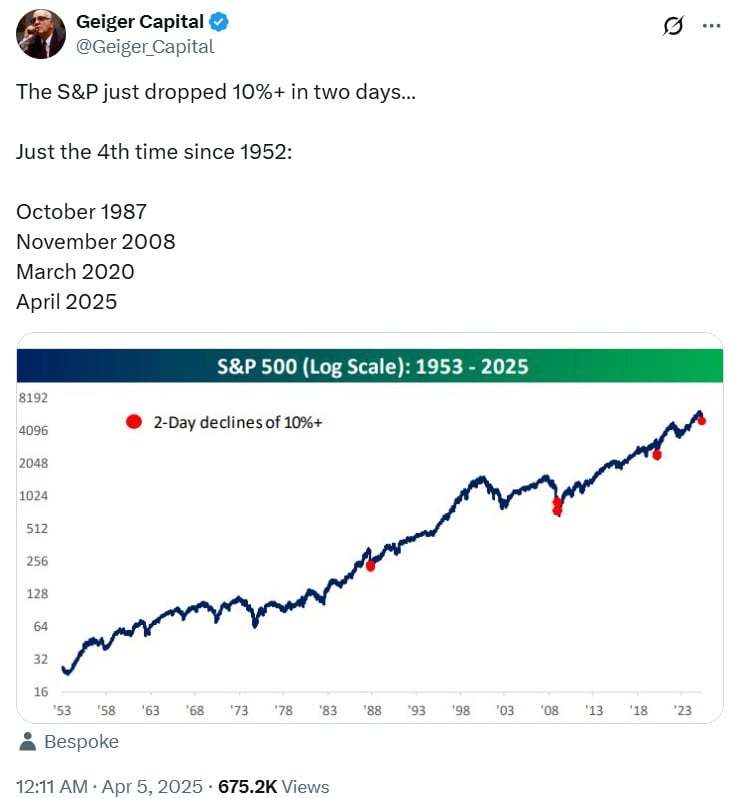Viewport: 740px width, 798px height.
Task: Click the 2020 red marker on the chart
Action: tap(657, 455)
